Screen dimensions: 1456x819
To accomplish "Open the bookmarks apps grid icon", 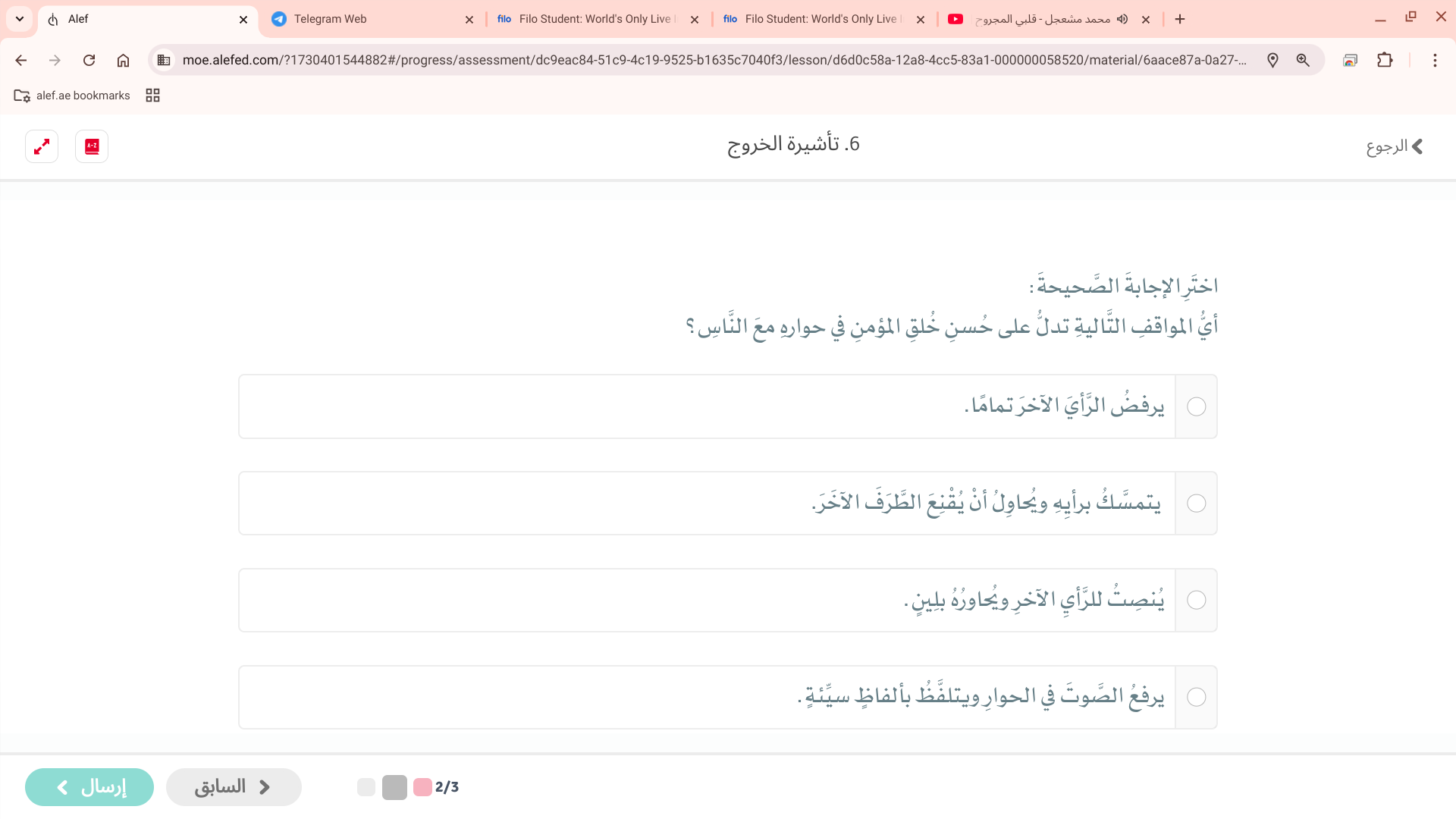I will point(152,96).
